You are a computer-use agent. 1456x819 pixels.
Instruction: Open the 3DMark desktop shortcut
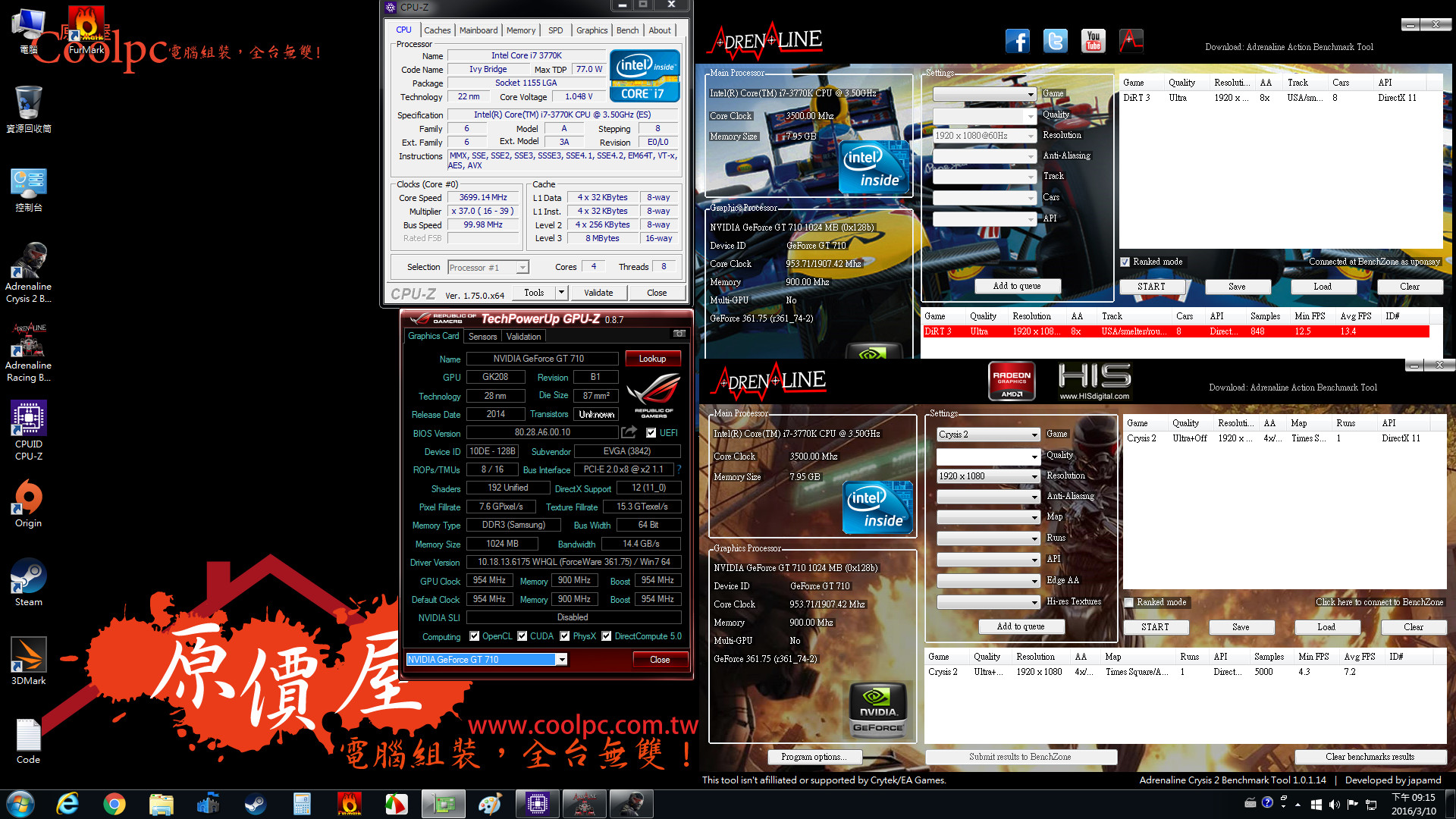[x=29, y=661]
